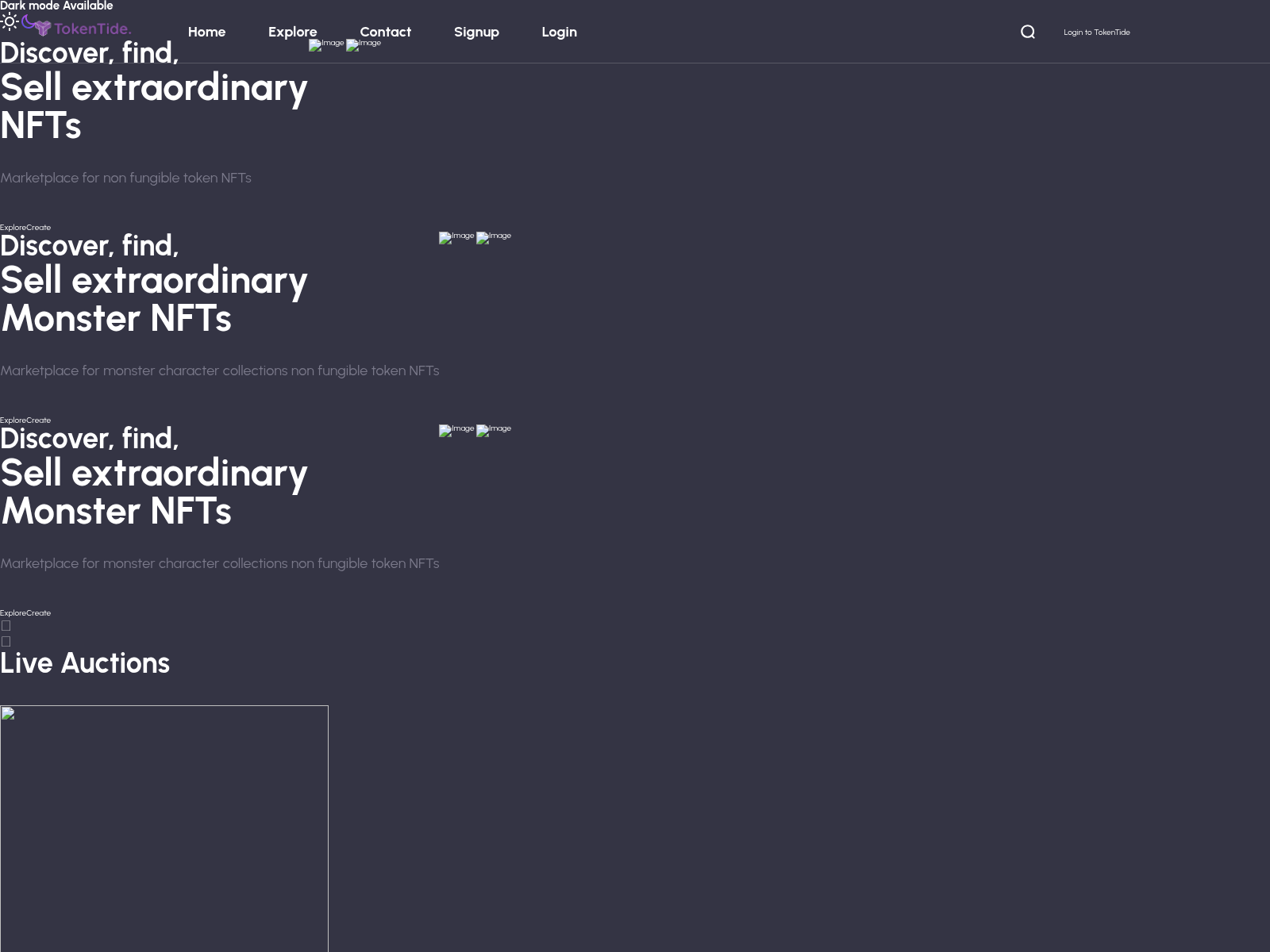This screenshot has height=952, width=1270.
Task: Open the Explore nav item
Action: pos(293,32)
